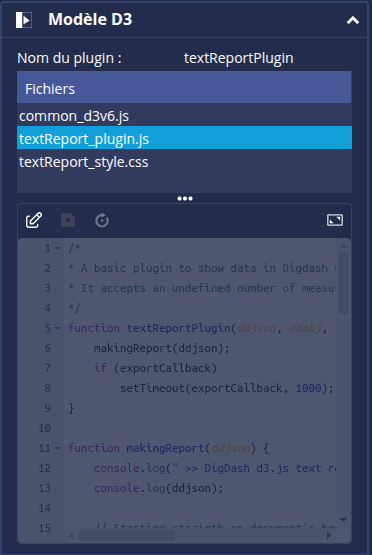Click 'setTimeout(exportCallback, 1000);' code line

click(x=227, y=388)
